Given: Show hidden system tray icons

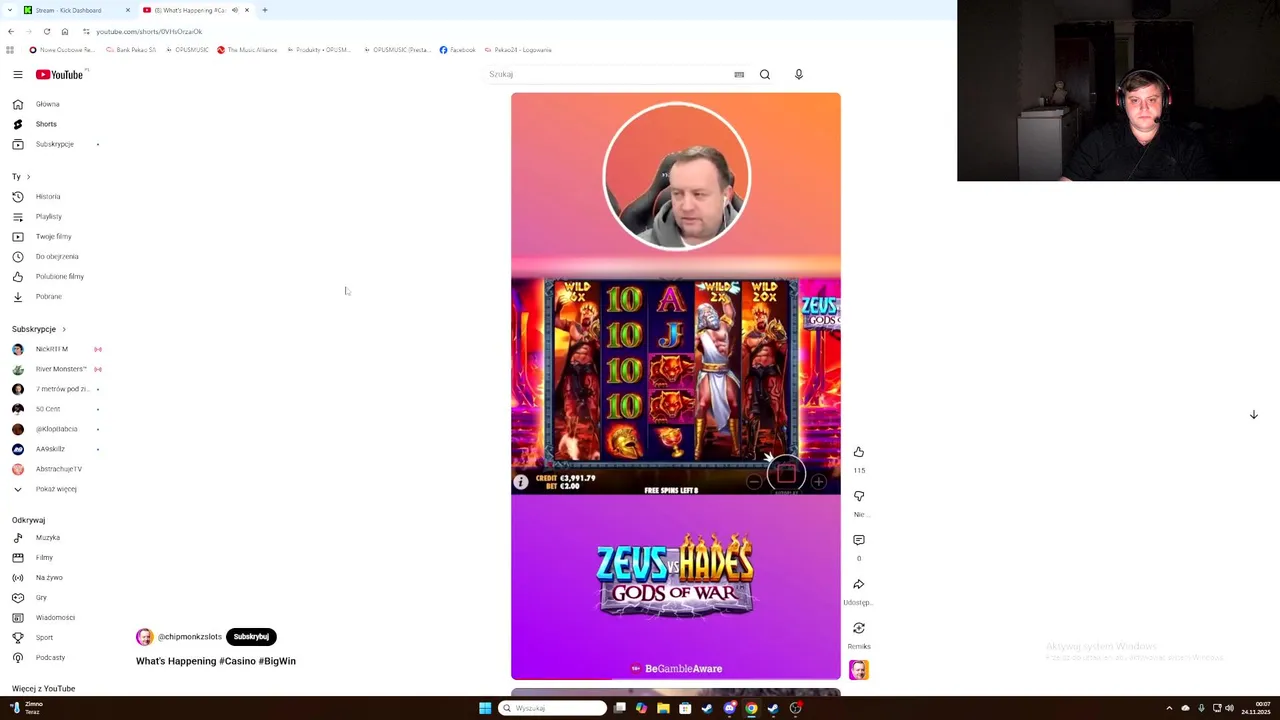Looking at the screenshot, I should pyautogui.click(x=1169, y=708).
